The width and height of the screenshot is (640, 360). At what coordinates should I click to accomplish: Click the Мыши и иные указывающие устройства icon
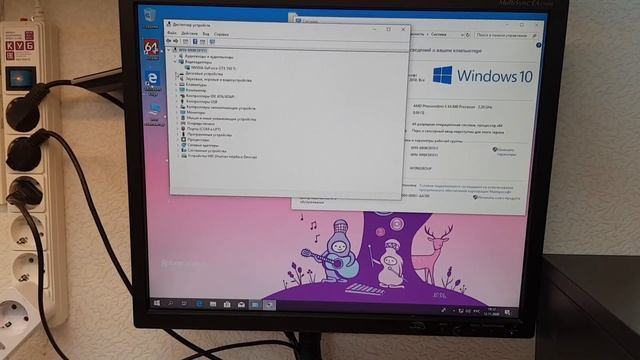click(x=183, y=118)
